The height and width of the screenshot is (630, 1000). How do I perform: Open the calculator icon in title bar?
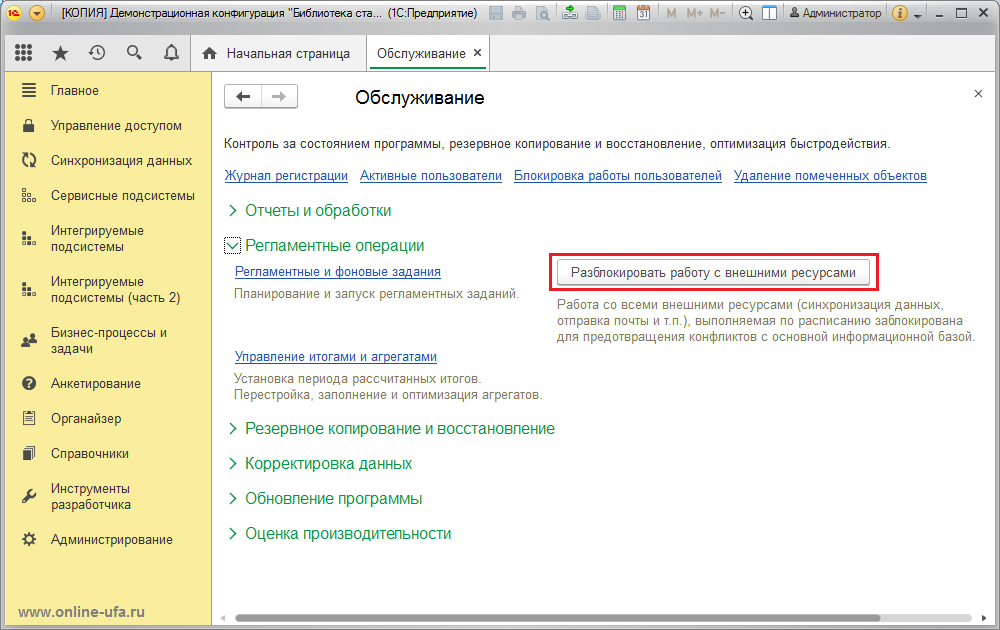click(620, 13)
